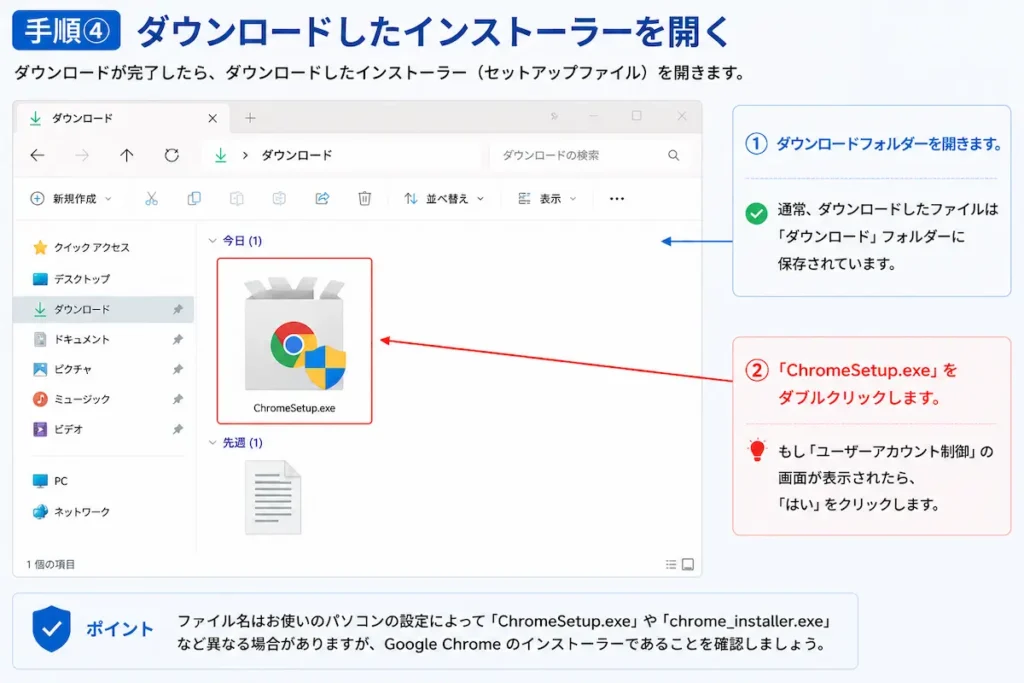Click pin icon beside ドキュメント

point(178,340)
